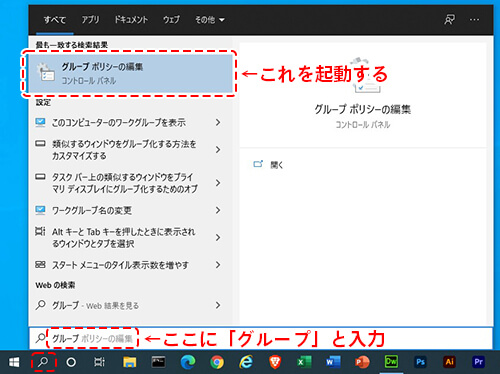Expand このコンピューターのワークグループを表示 chevron
500x374 pixels.
(218, 123)
